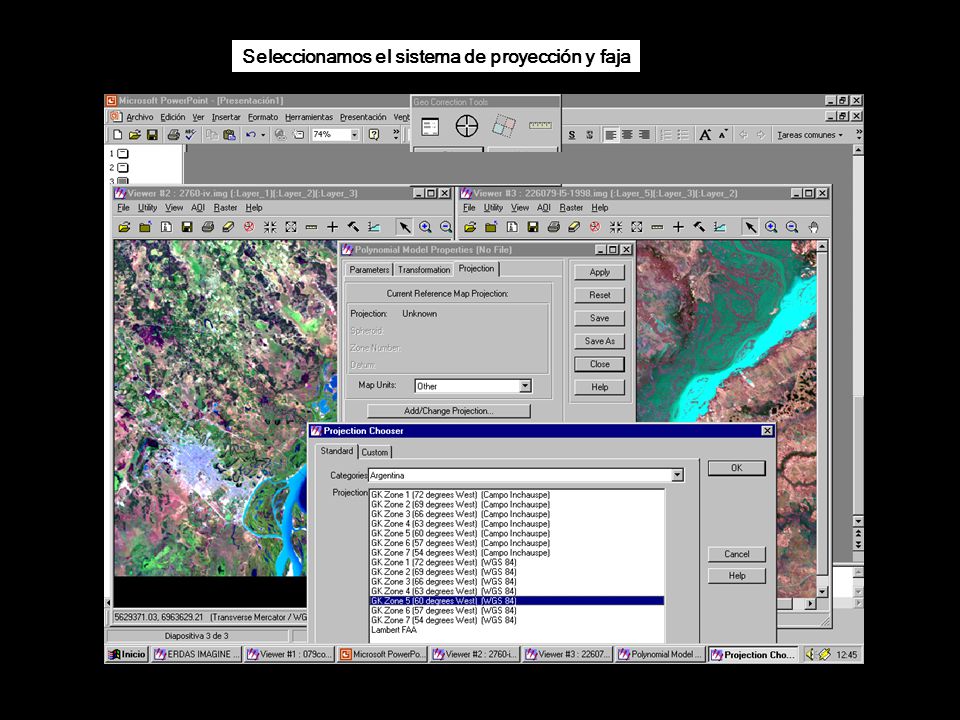Open the Herramientas menu in PowerPoint
Viewport: 960px width, 720px height.
(309, 117)
